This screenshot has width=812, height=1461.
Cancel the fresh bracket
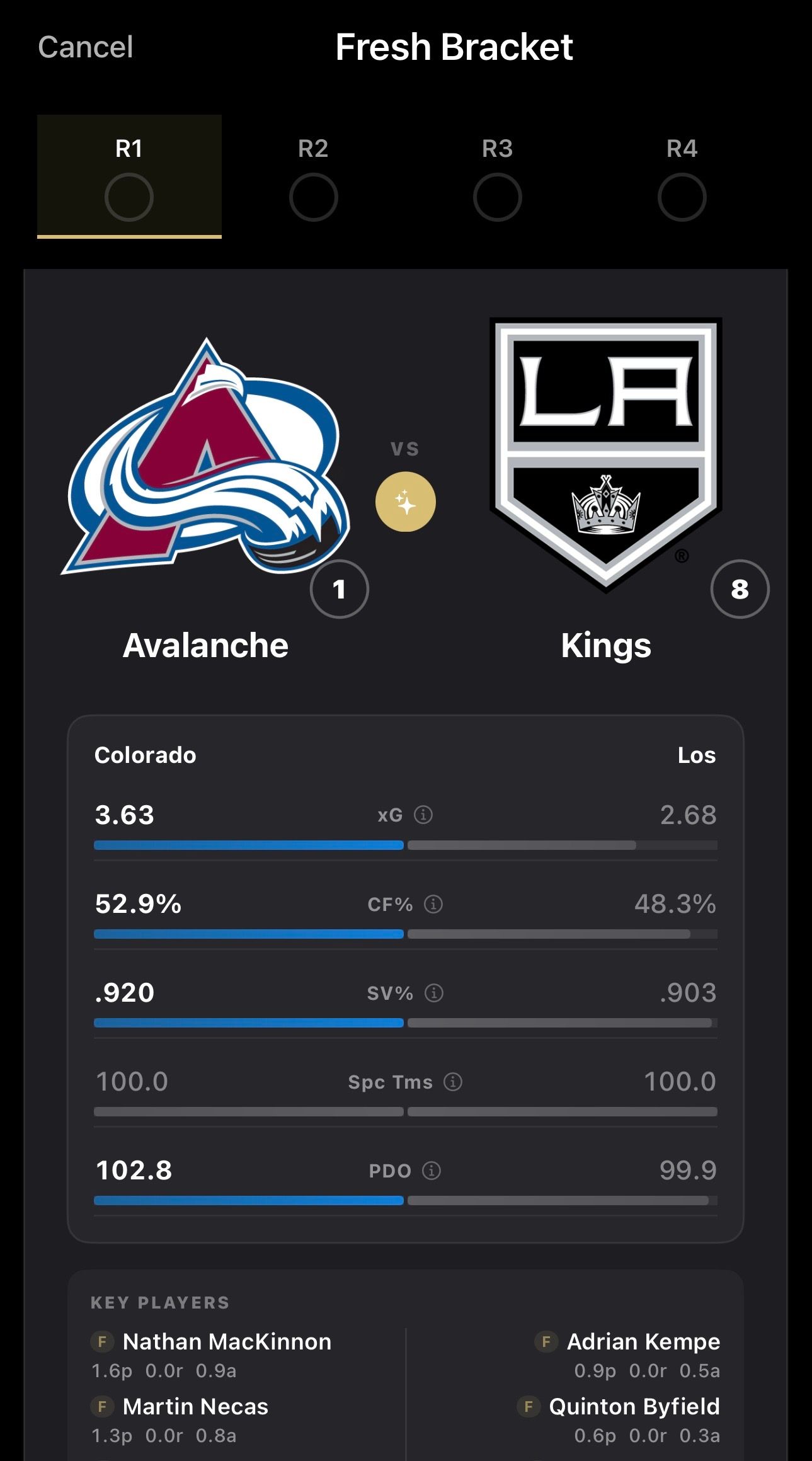pos(86,47)
